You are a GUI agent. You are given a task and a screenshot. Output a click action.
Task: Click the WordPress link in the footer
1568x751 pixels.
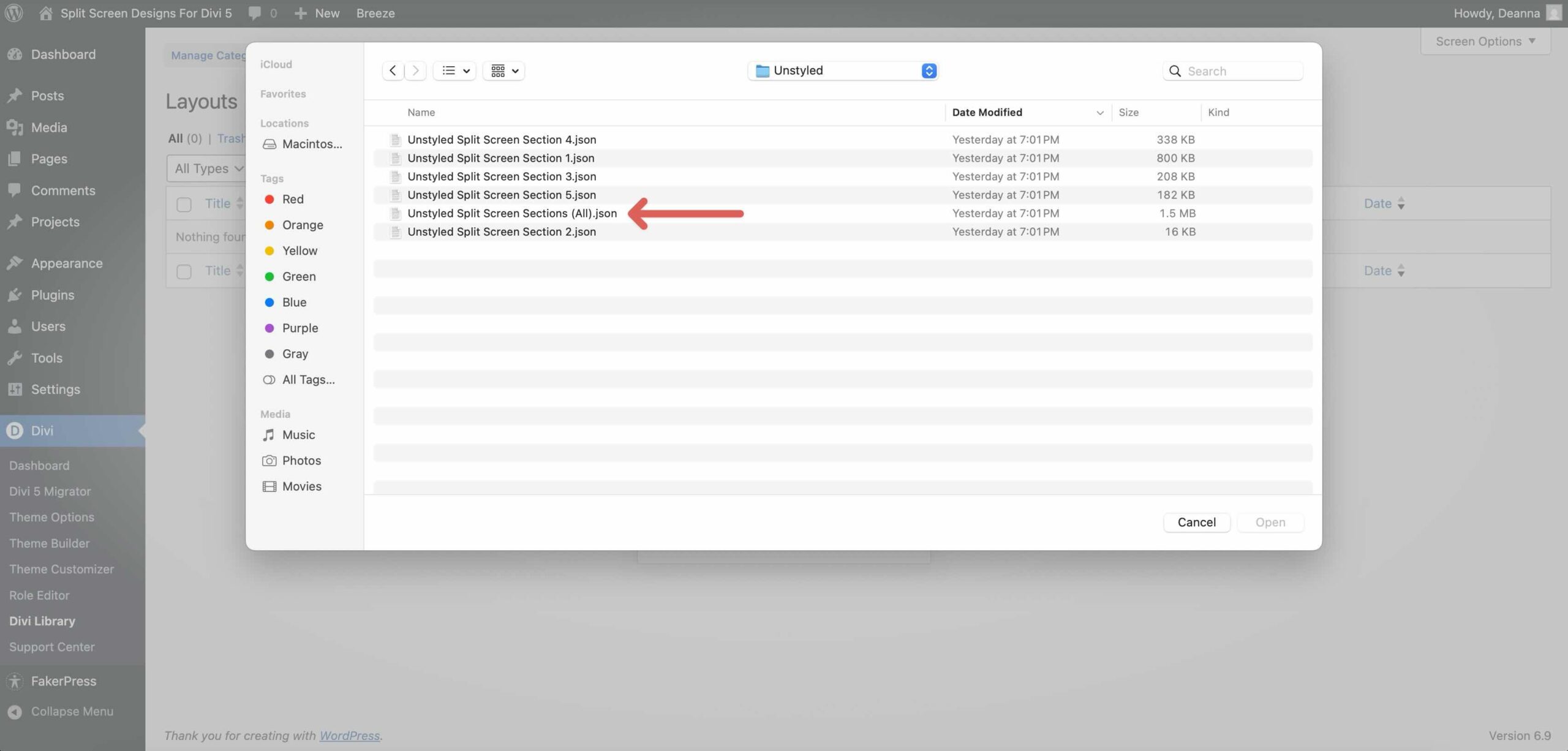pos(350,735)
